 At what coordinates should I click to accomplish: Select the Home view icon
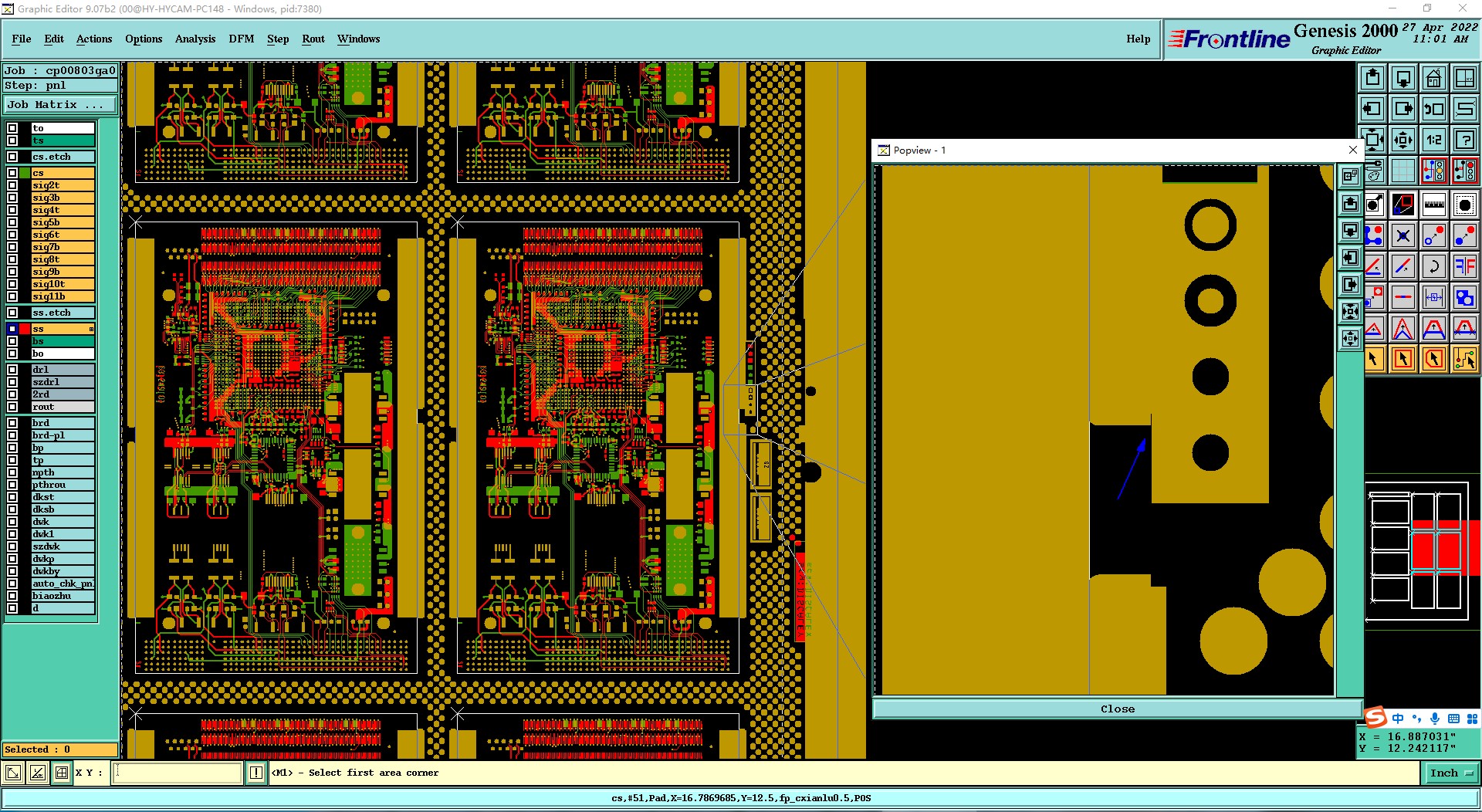click(1434, 78)
